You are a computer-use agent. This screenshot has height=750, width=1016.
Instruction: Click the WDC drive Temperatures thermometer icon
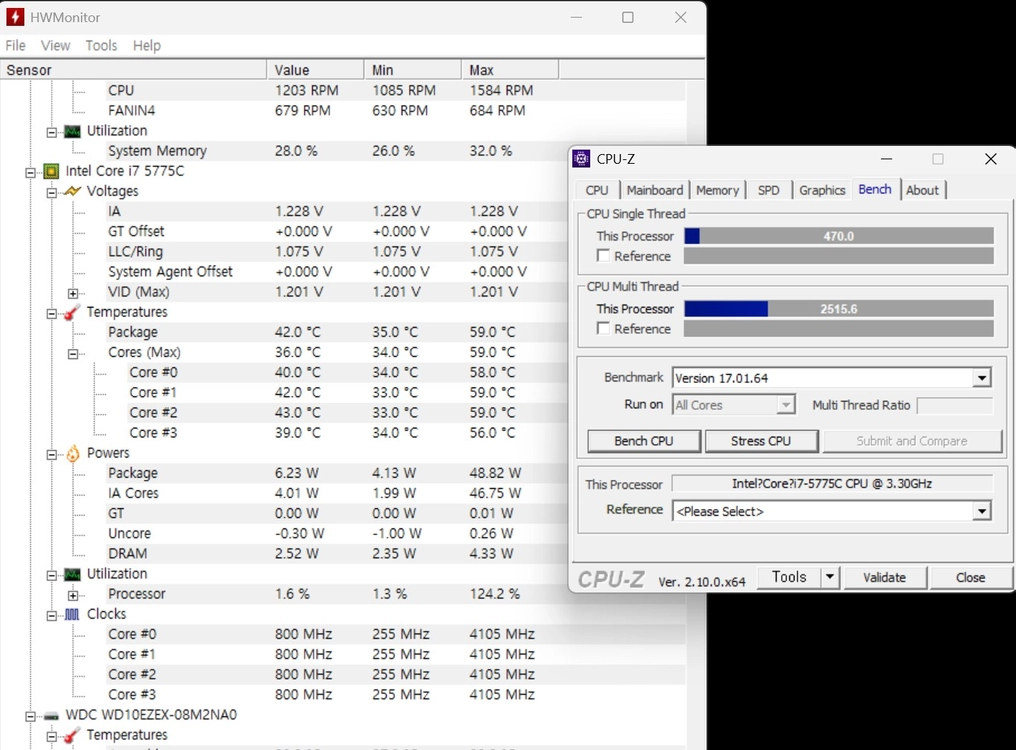pyautogui.click(x=73, y=735)
